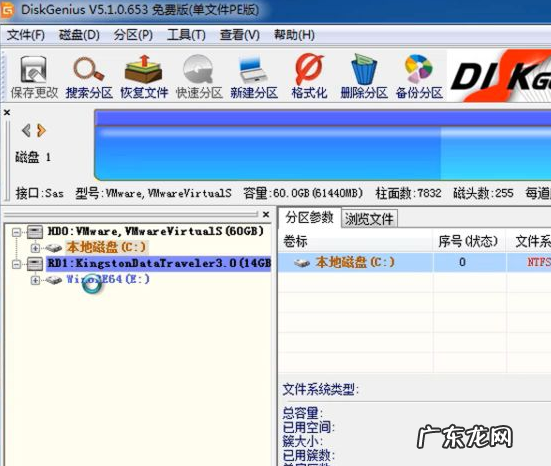
Task: Switch to the 分区参数 tab
Action: pyautogui.click(x=309, y=218)
